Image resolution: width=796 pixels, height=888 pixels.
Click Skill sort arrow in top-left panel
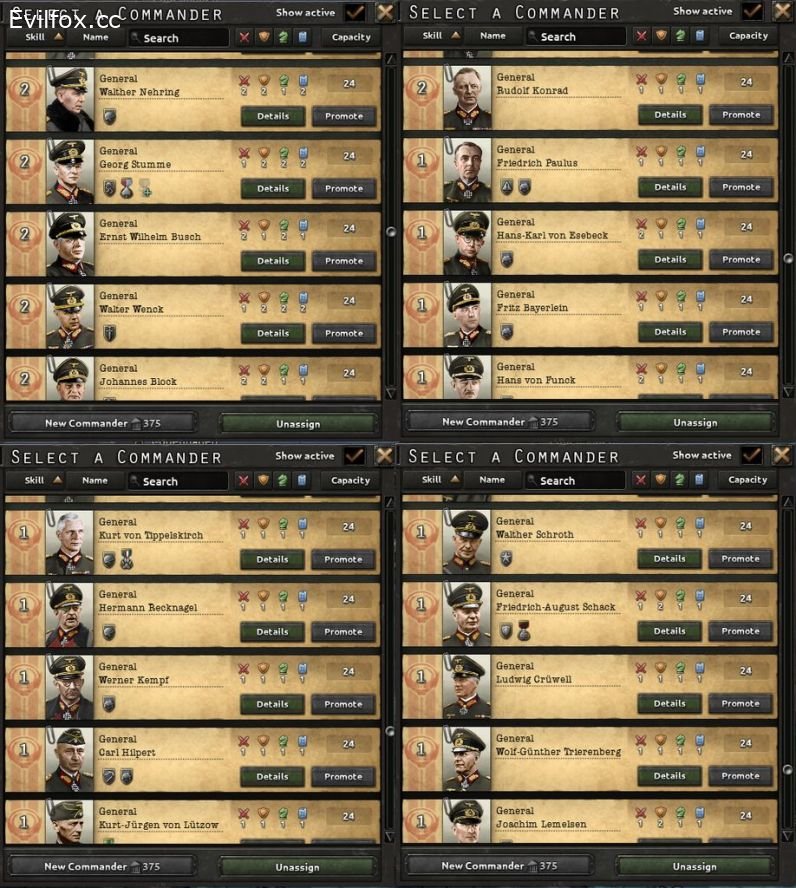click(58, 37)
